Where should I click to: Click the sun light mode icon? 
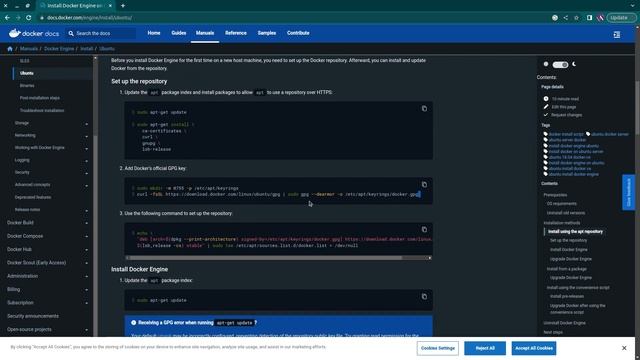click(x=546, y=64)
